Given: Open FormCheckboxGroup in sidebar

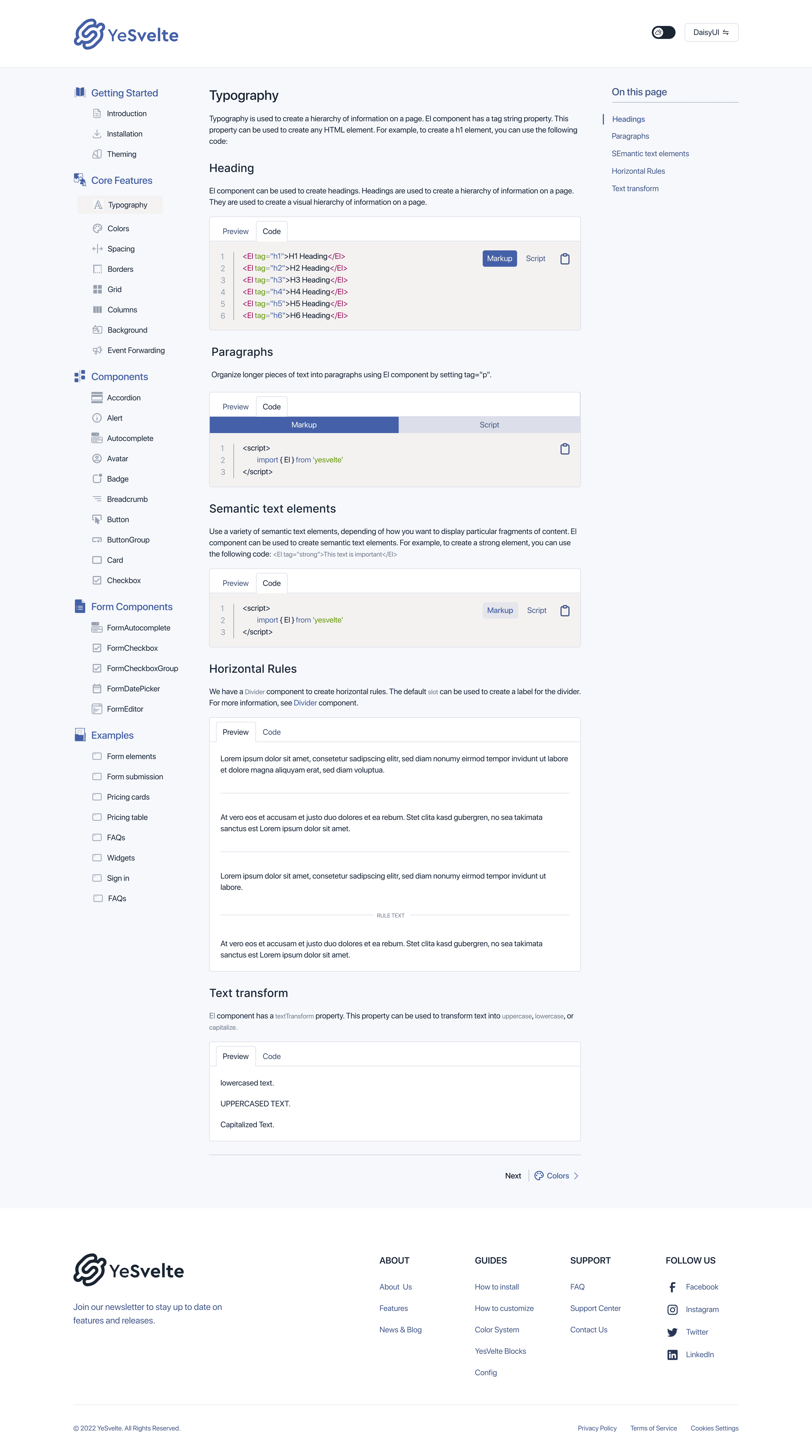Looking at the screenshot, I should [142, 669].
